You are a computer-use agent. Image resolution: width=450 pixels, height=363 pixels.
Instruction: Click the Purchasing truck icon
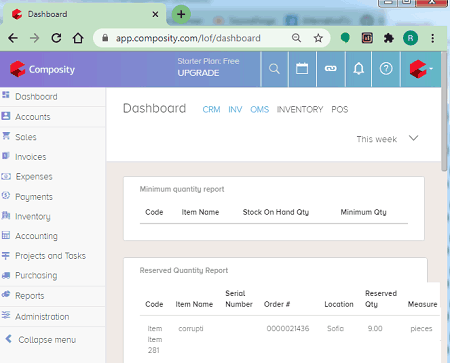6,275
